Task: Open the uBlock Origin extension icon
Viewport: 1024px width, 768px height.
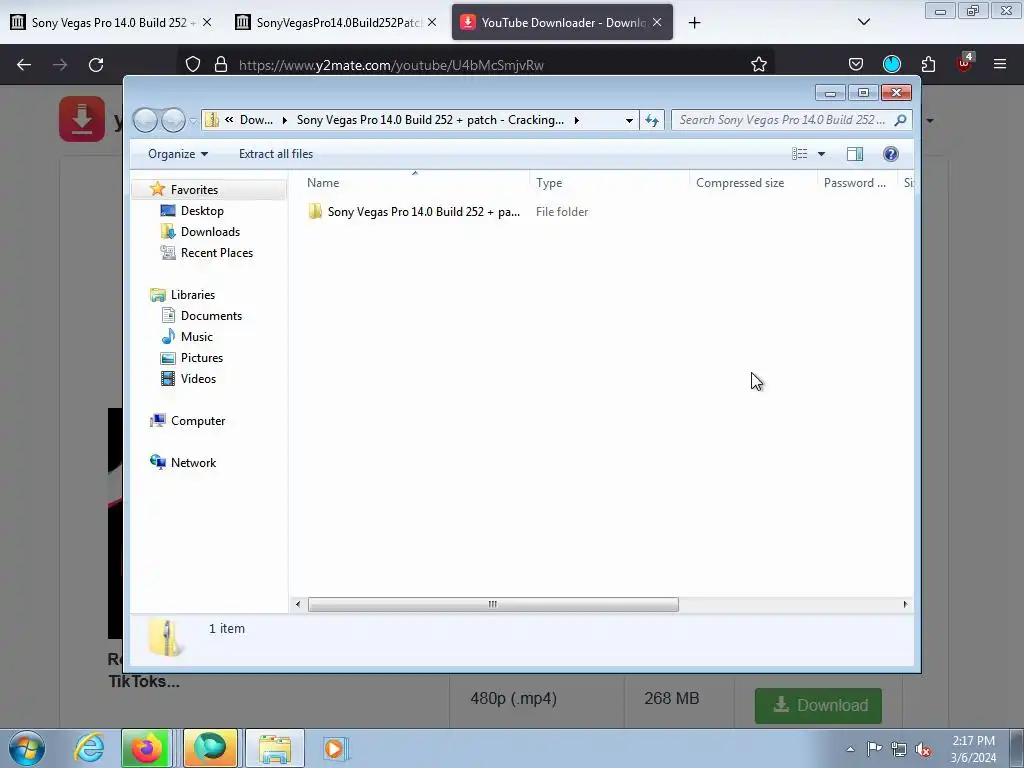Action: point(964,63)
